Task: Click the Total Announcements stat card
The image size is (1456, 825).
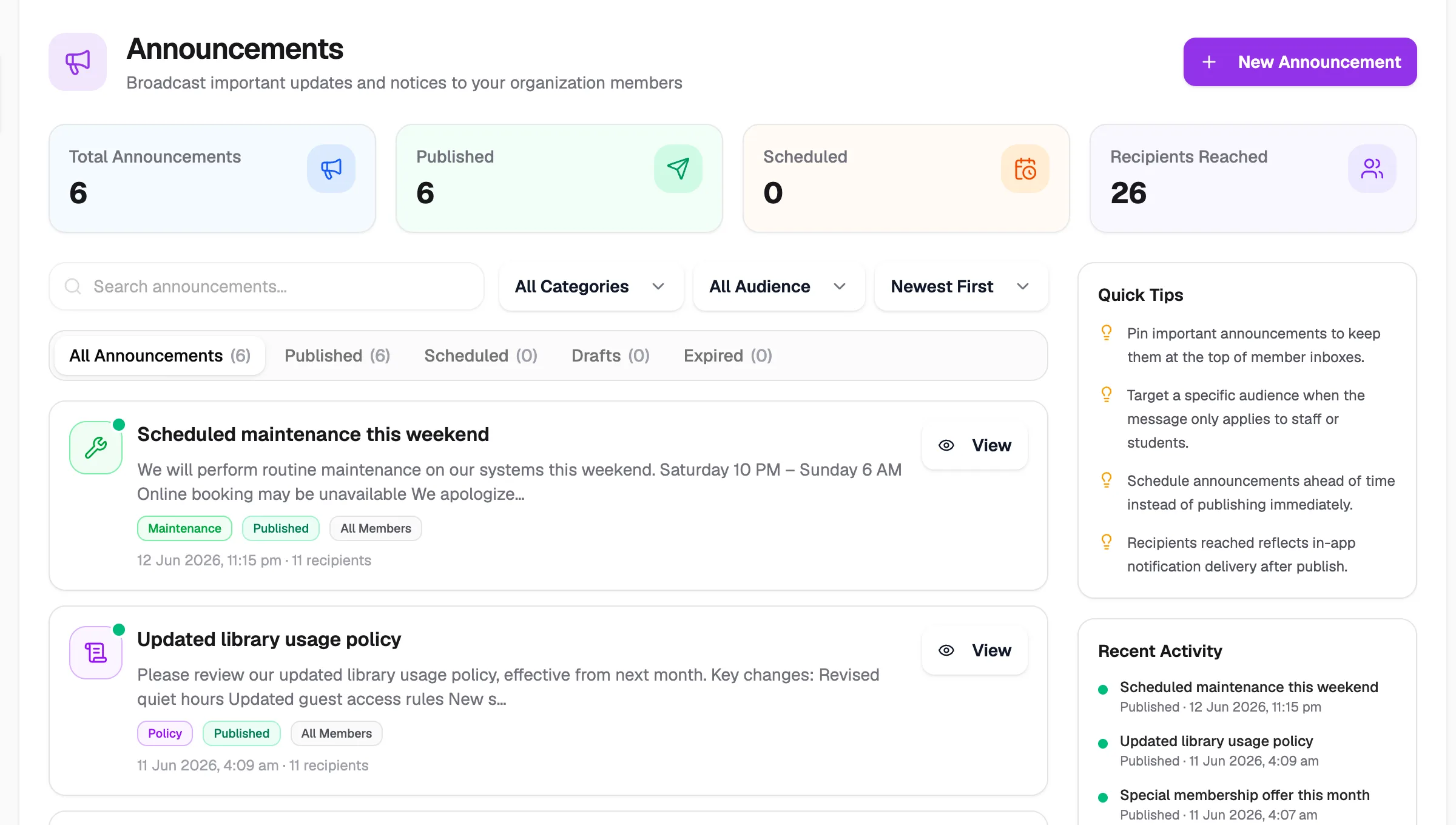Action: coord(212,178)
